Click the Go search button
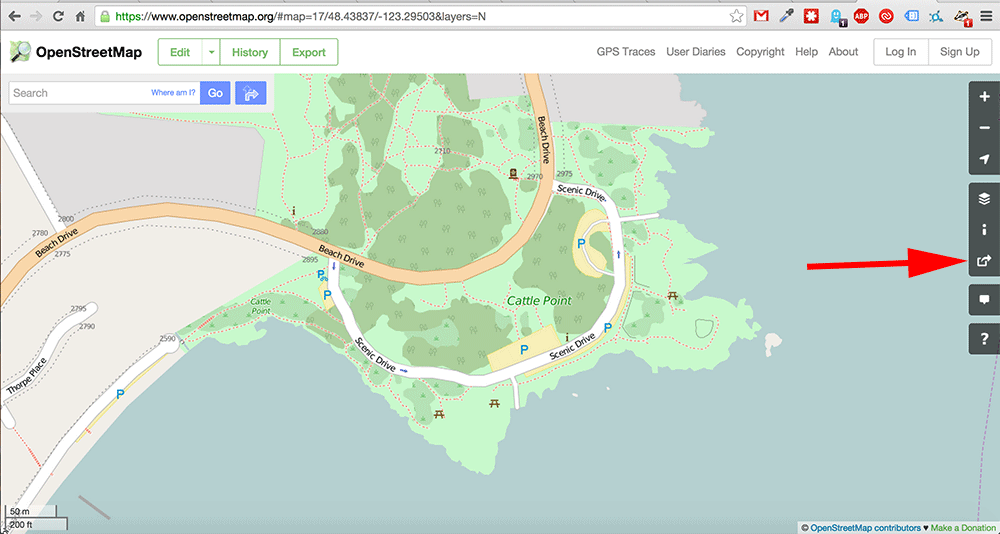Viewport: 1000px width, 534px height. click(x=215, y=93)
